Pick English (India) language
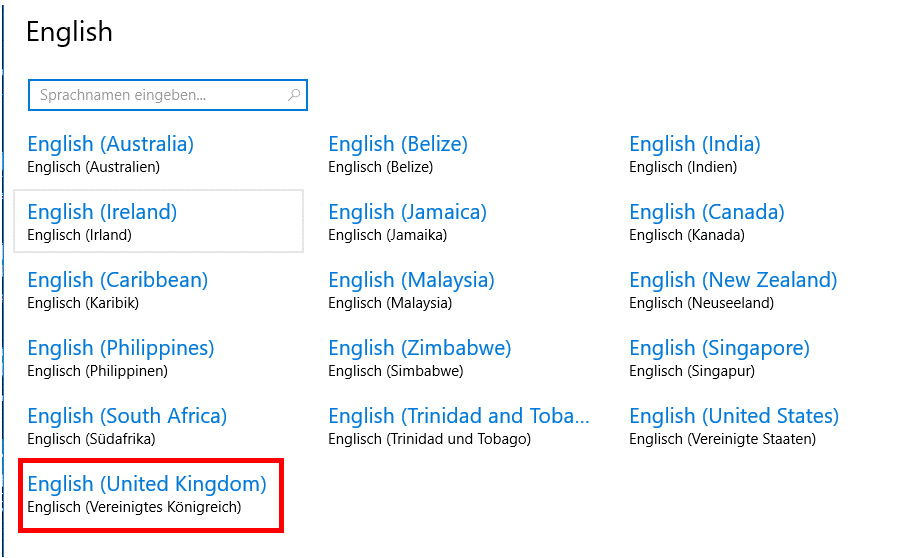Screen dimensions: 906x558 [x=695, y=144]
